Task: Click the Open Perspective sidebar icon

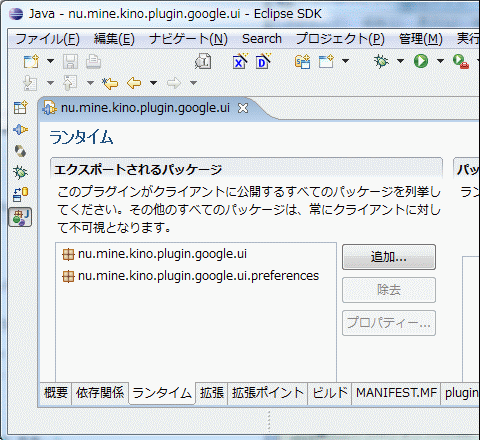Action: 20,108
